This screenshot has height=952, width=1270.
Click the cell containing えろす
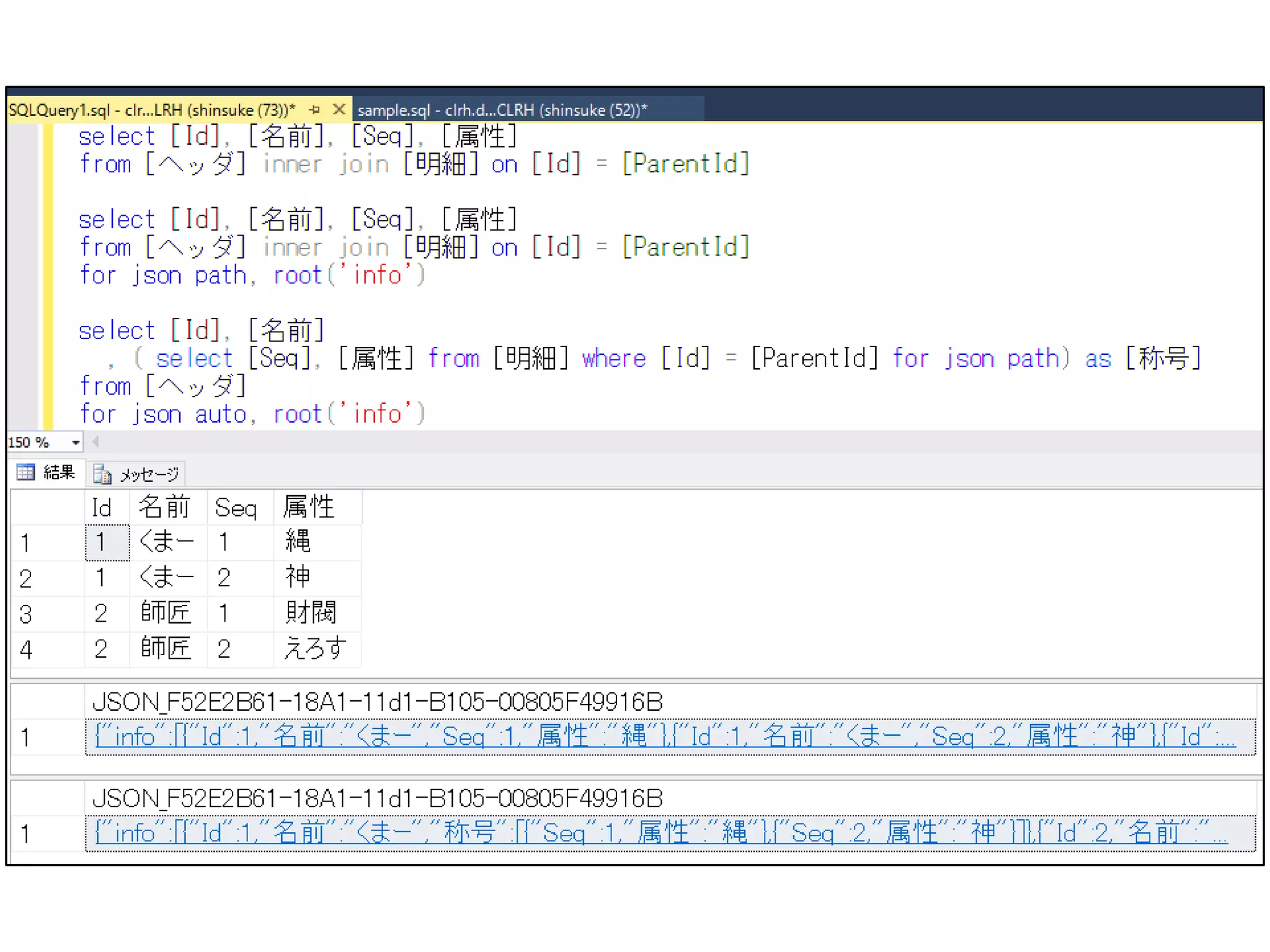[x=314, y=649]
